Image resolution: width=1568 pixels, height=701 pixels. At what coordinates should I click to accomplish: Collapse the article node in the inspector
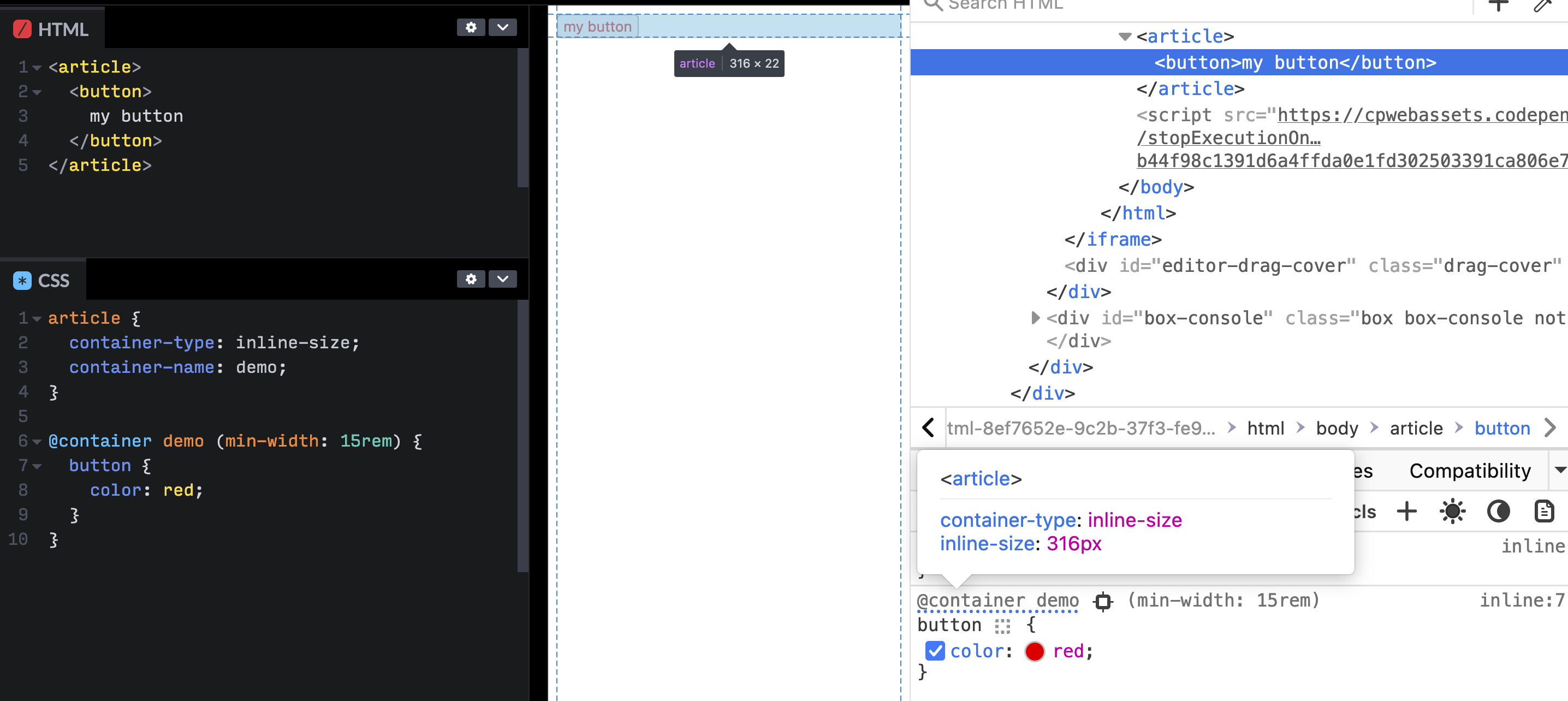pyautogui.click(x=1125, y=37)
